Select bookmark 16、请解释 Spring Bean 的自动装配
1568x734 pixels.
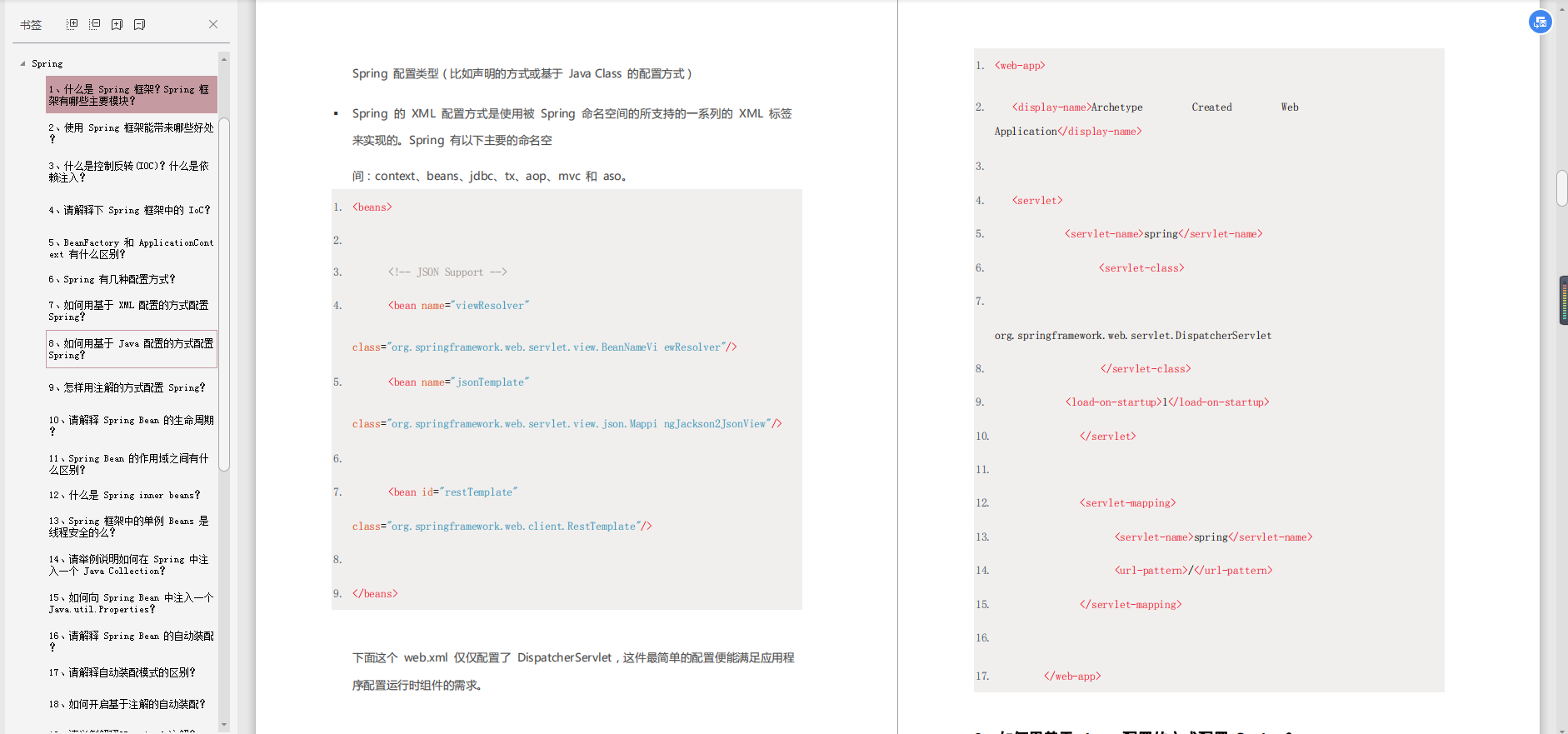click(x=132, y=642)
